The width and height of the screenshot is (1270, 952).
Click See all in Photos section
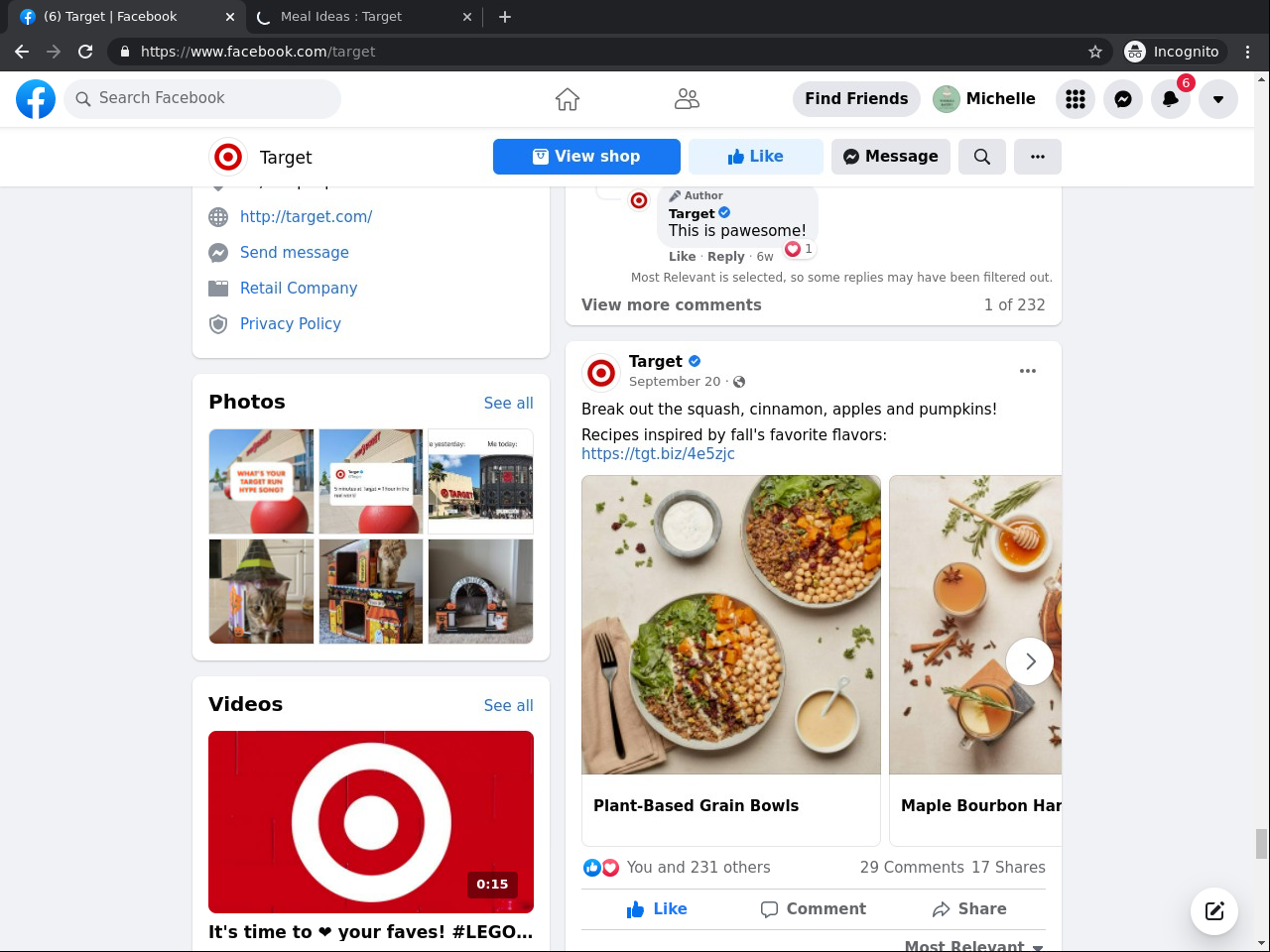coord(508,404)
